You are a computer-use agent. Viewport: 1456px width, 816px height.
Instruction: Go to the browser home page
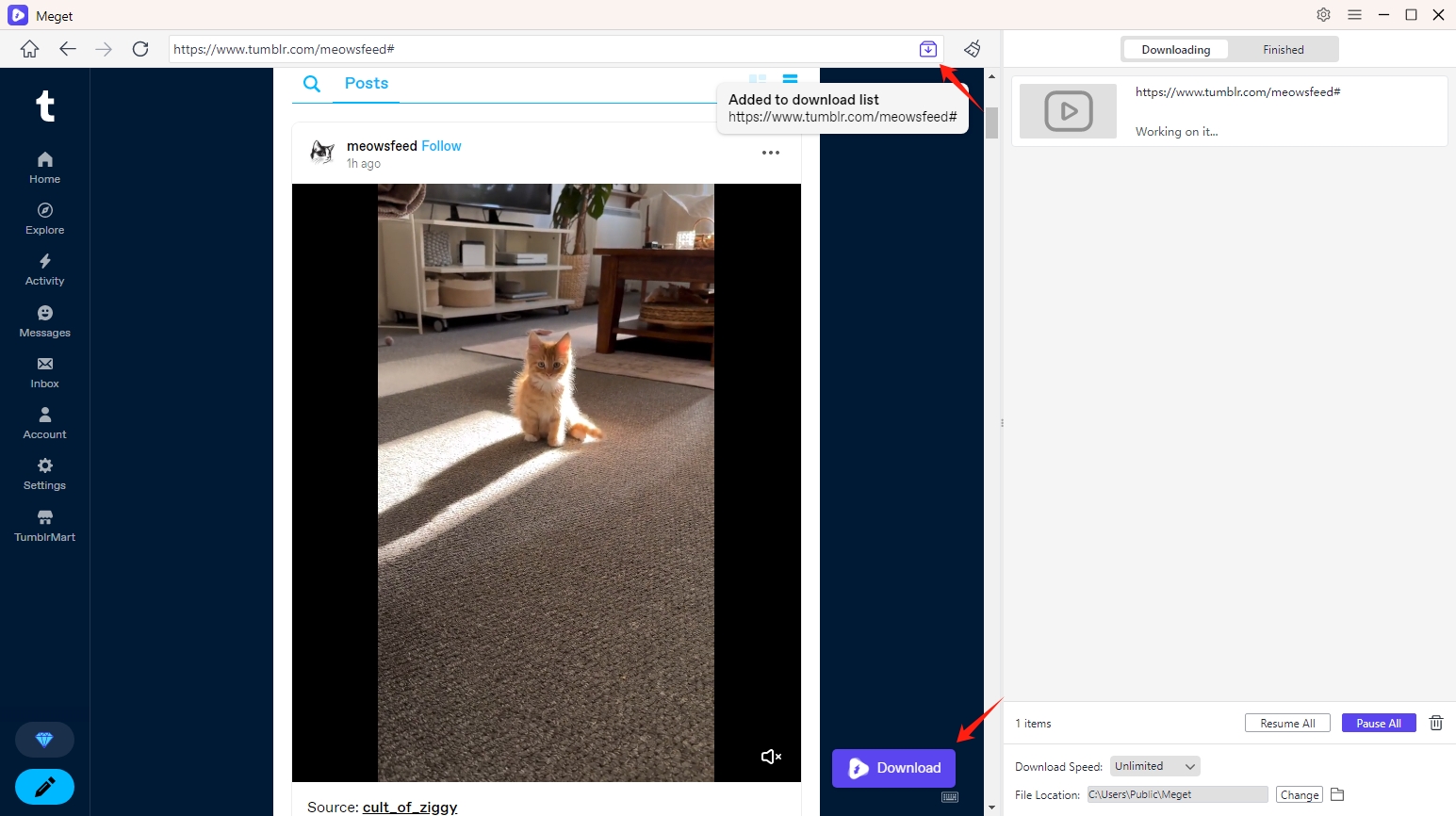coord(30,49)
